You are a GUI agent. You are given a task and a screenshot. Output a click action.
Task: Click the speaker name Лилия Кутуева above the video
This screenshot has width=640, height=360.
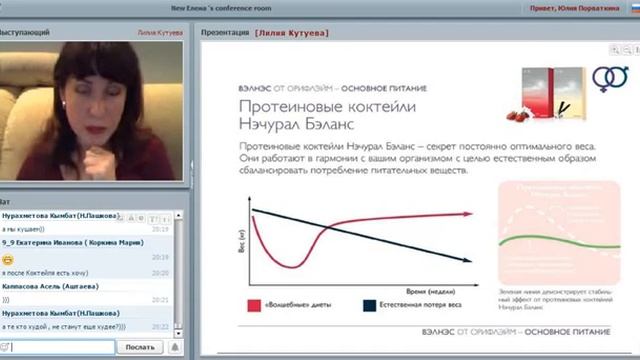point(160,33)
